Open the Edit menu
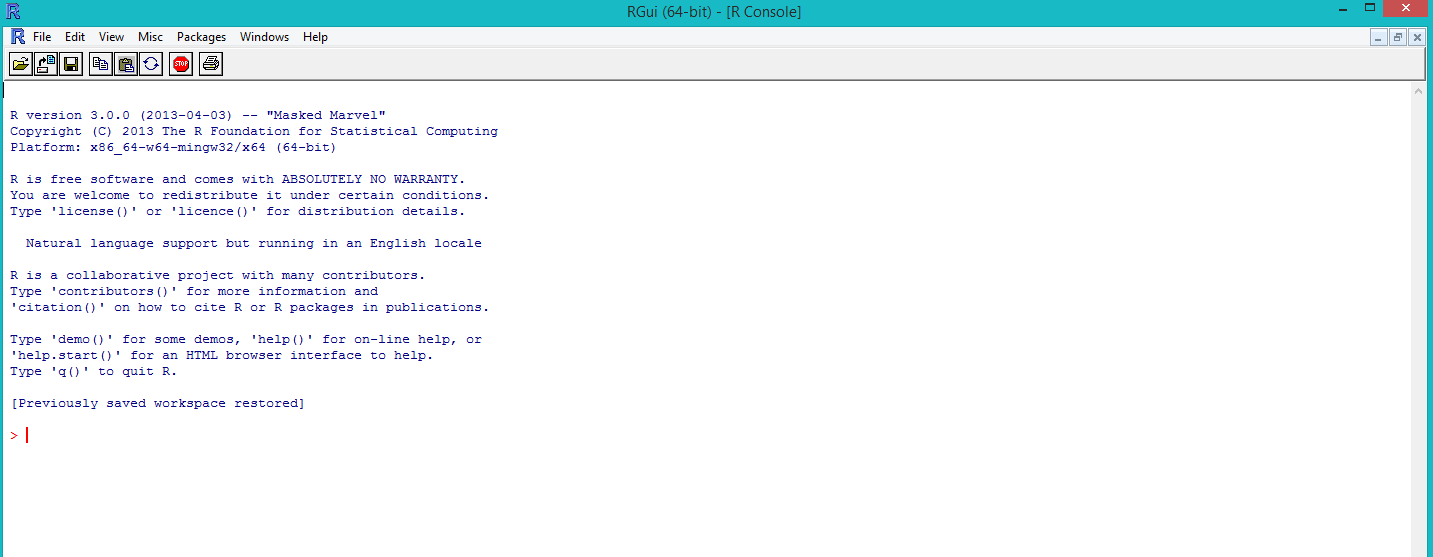 75,37
